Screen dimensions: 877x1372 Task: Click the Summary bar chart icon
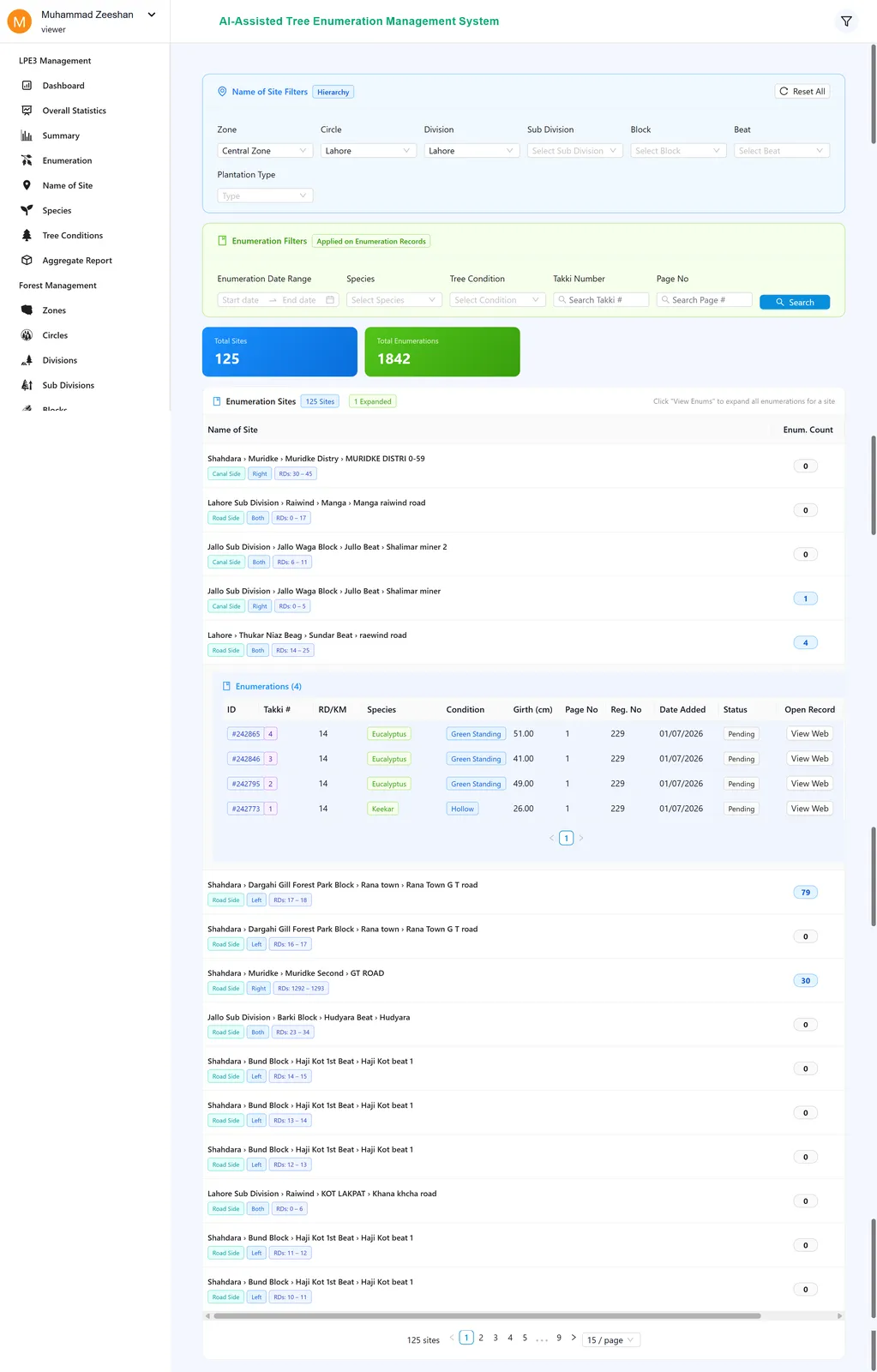click(27, 135)
